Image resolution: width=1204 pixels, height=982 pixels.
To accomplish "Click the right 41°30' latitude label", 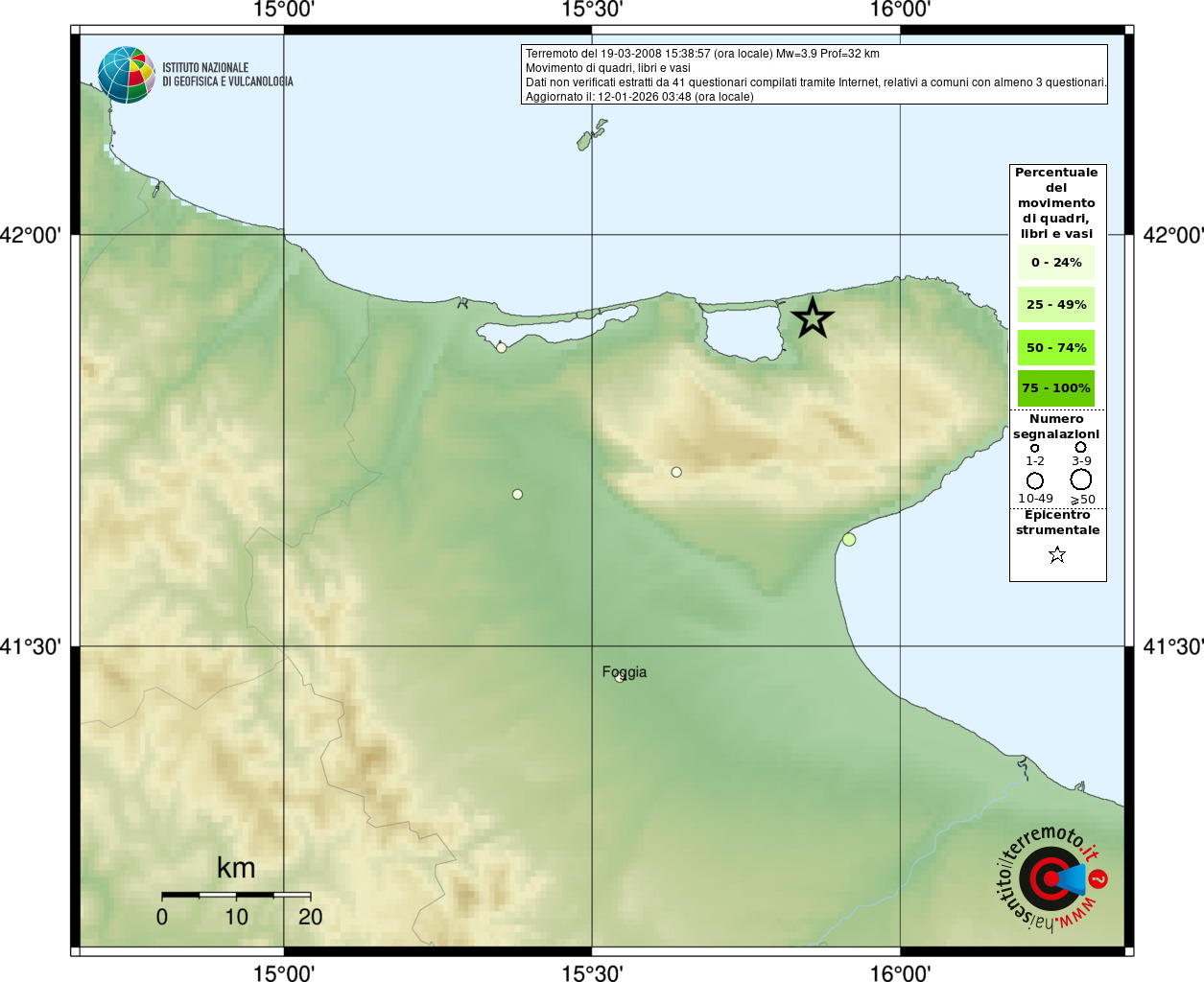I will (1173, 647).
